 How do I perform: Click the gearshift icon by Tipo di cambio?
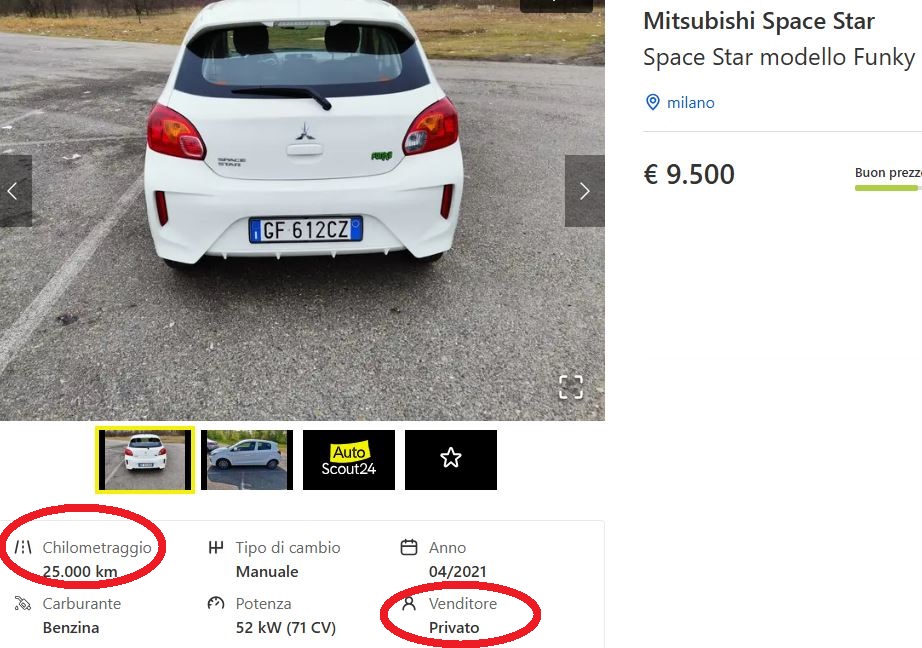click(x=216, y=547)
